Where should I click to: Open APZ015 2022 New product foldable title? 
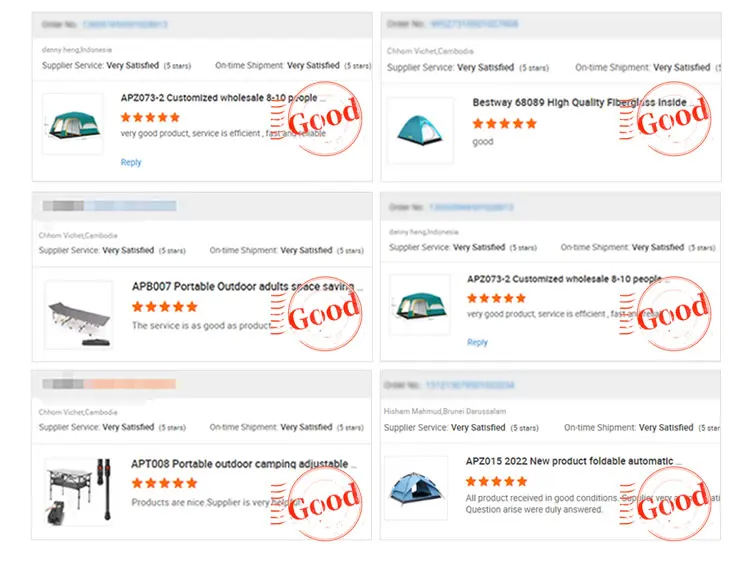[572, 461]
